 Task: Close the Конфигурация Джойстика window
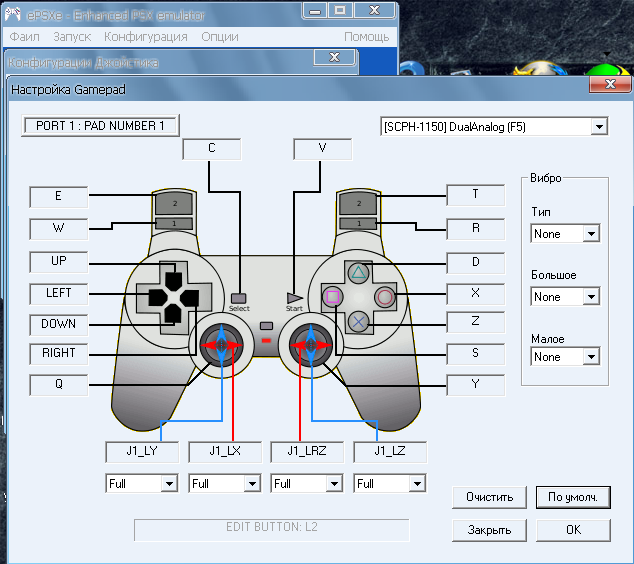pyautogui.click(x=334, y=57)
